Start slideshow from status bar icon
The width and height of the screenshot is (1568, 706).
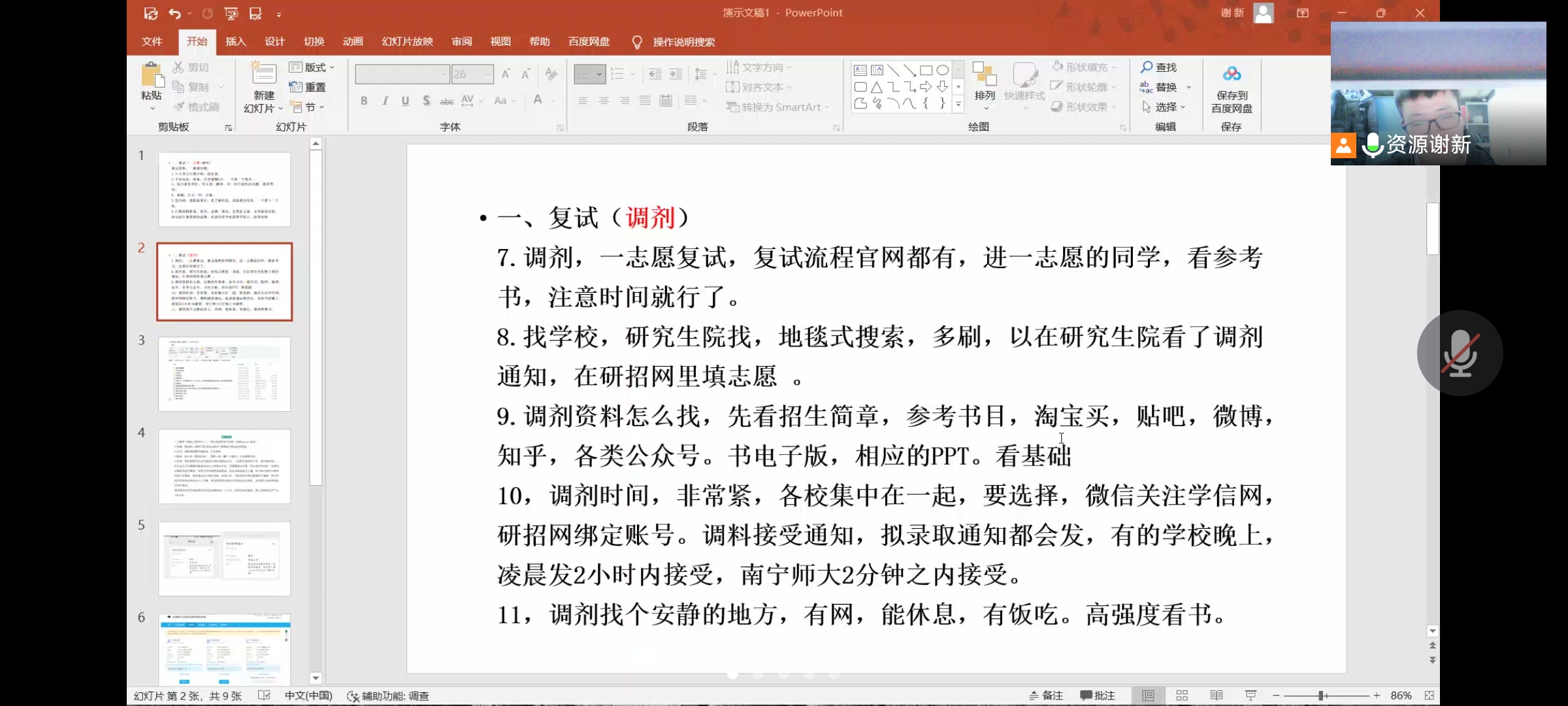point(1250,696)
